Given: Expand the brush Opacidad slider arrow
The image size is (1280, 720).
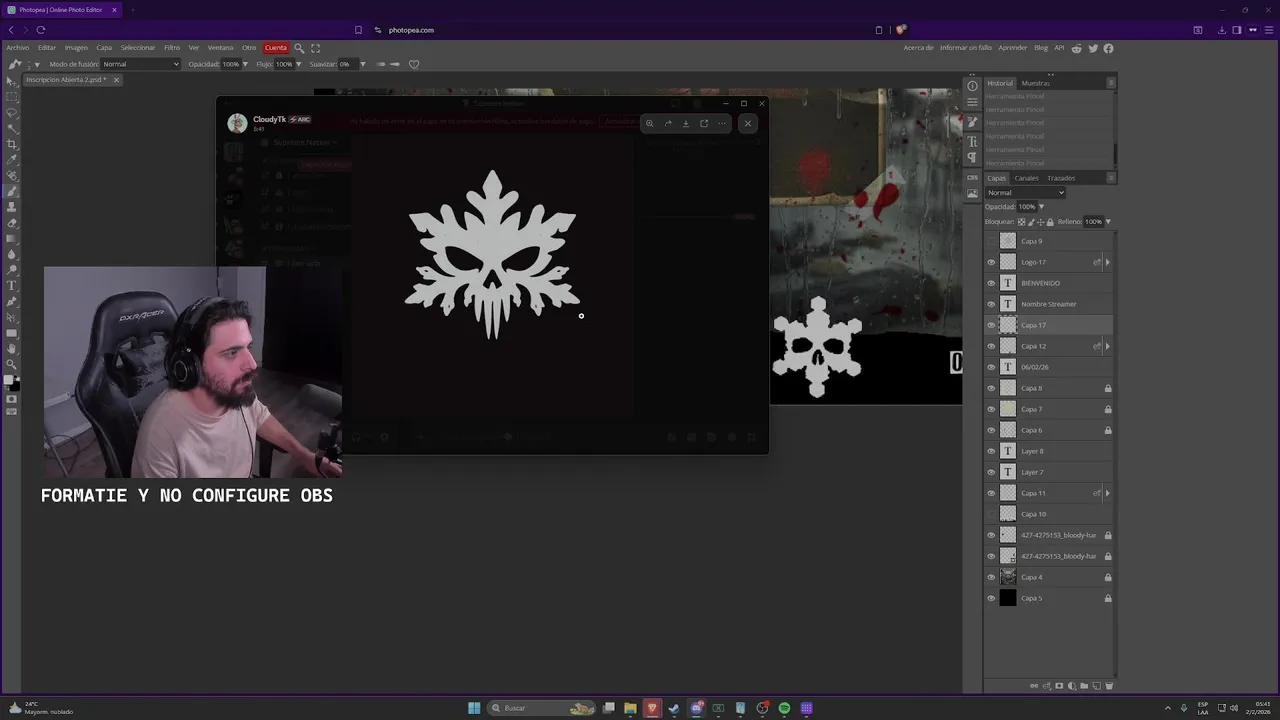Looking at the screenshot, I should click(245, 64).
